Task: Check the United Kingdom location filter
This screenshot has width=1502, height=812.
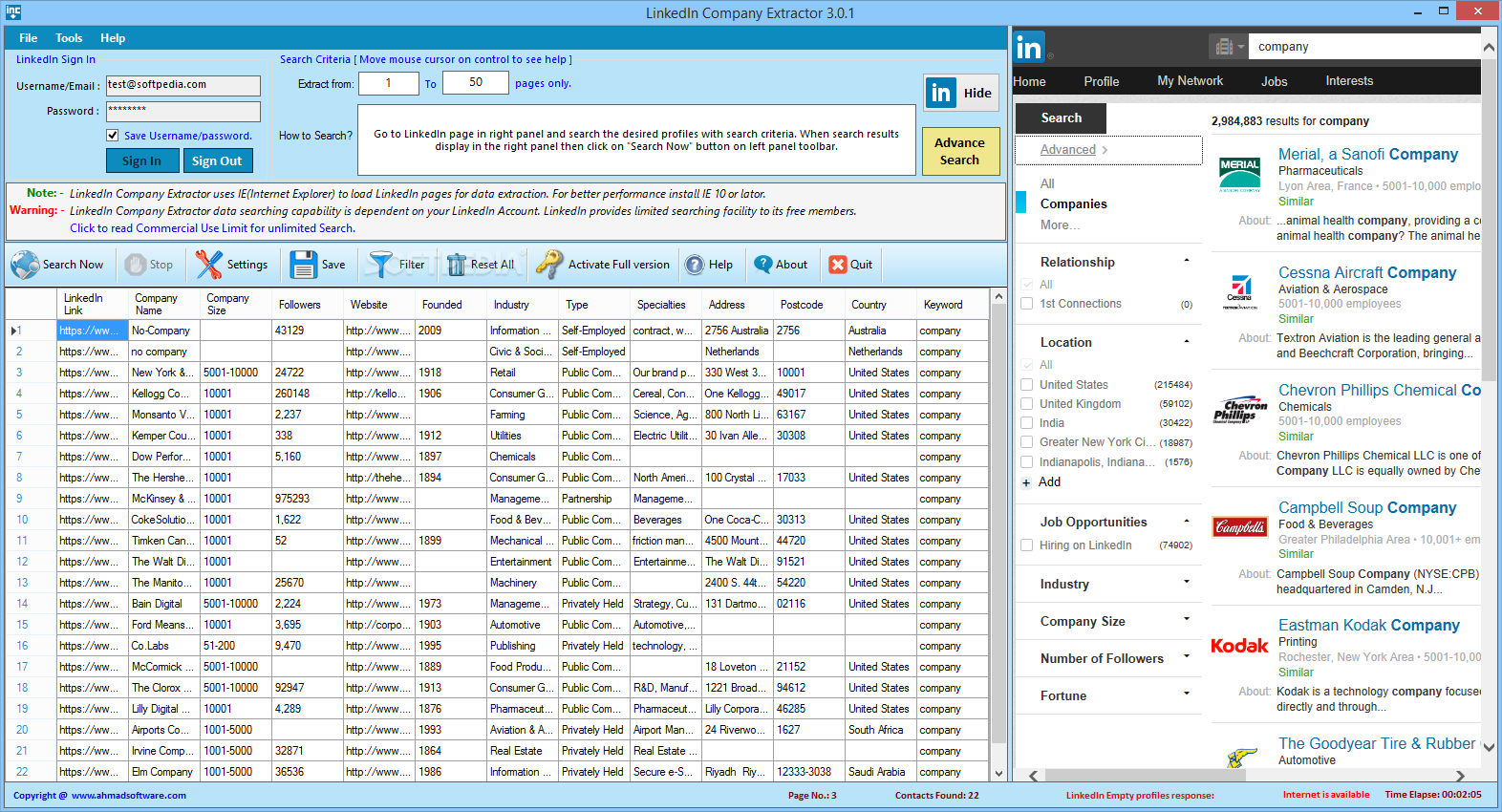Action: [1027, 404]
